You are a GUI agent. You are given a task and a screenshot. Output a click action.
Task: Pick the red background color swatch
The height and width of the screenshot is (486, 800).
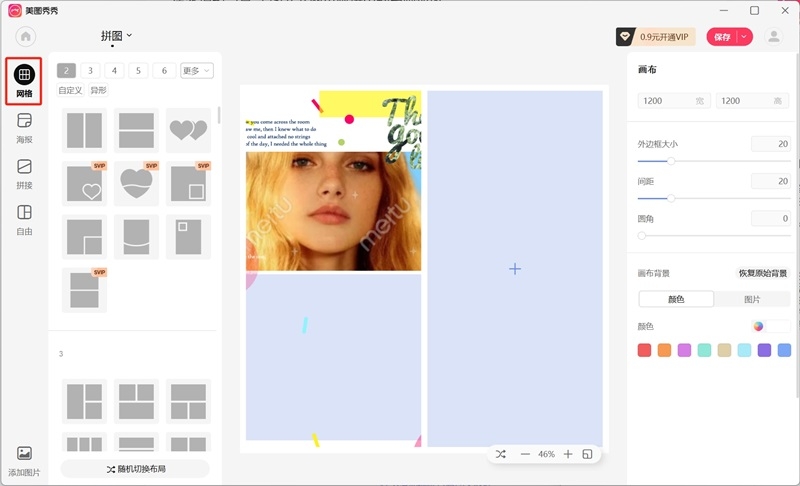pos(645,350)
